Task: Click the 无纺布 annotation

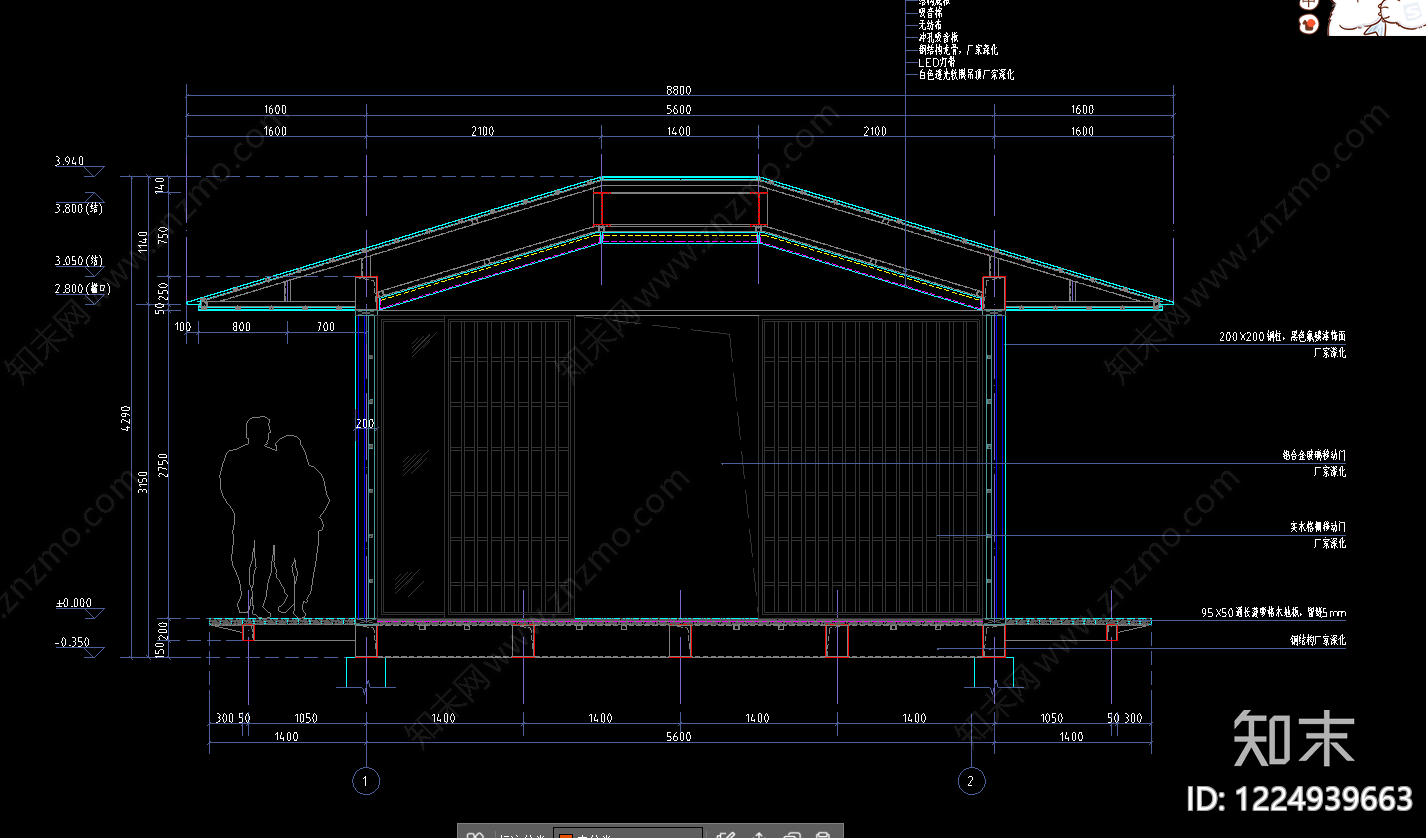Action: point(930,25)
